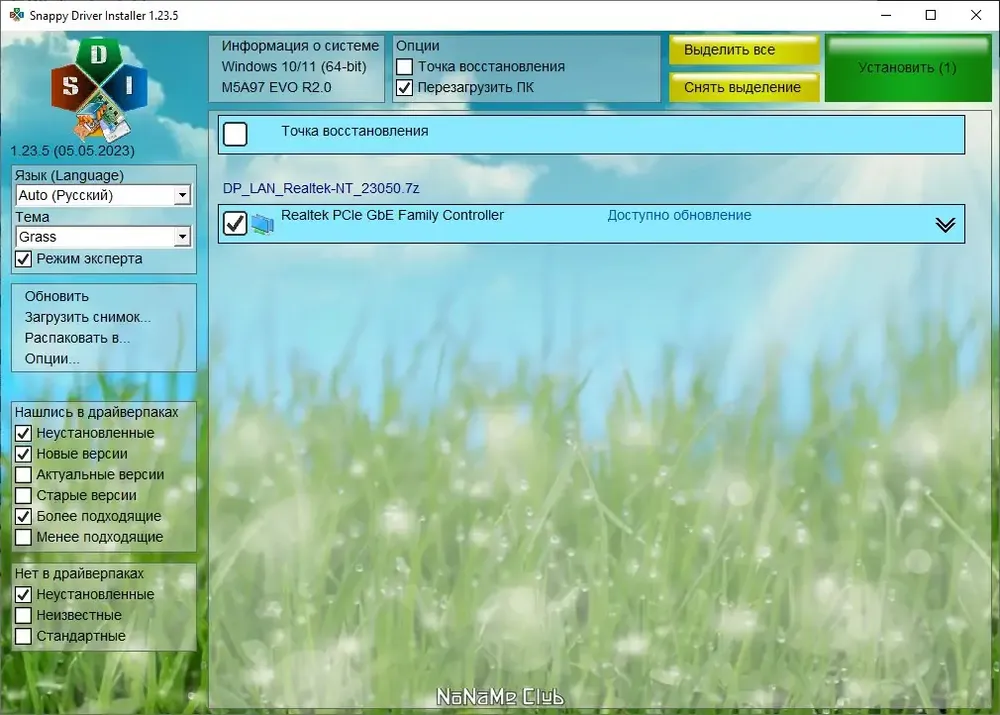
Task: Uncheck Новые версии filter
Action: (24, 454)
